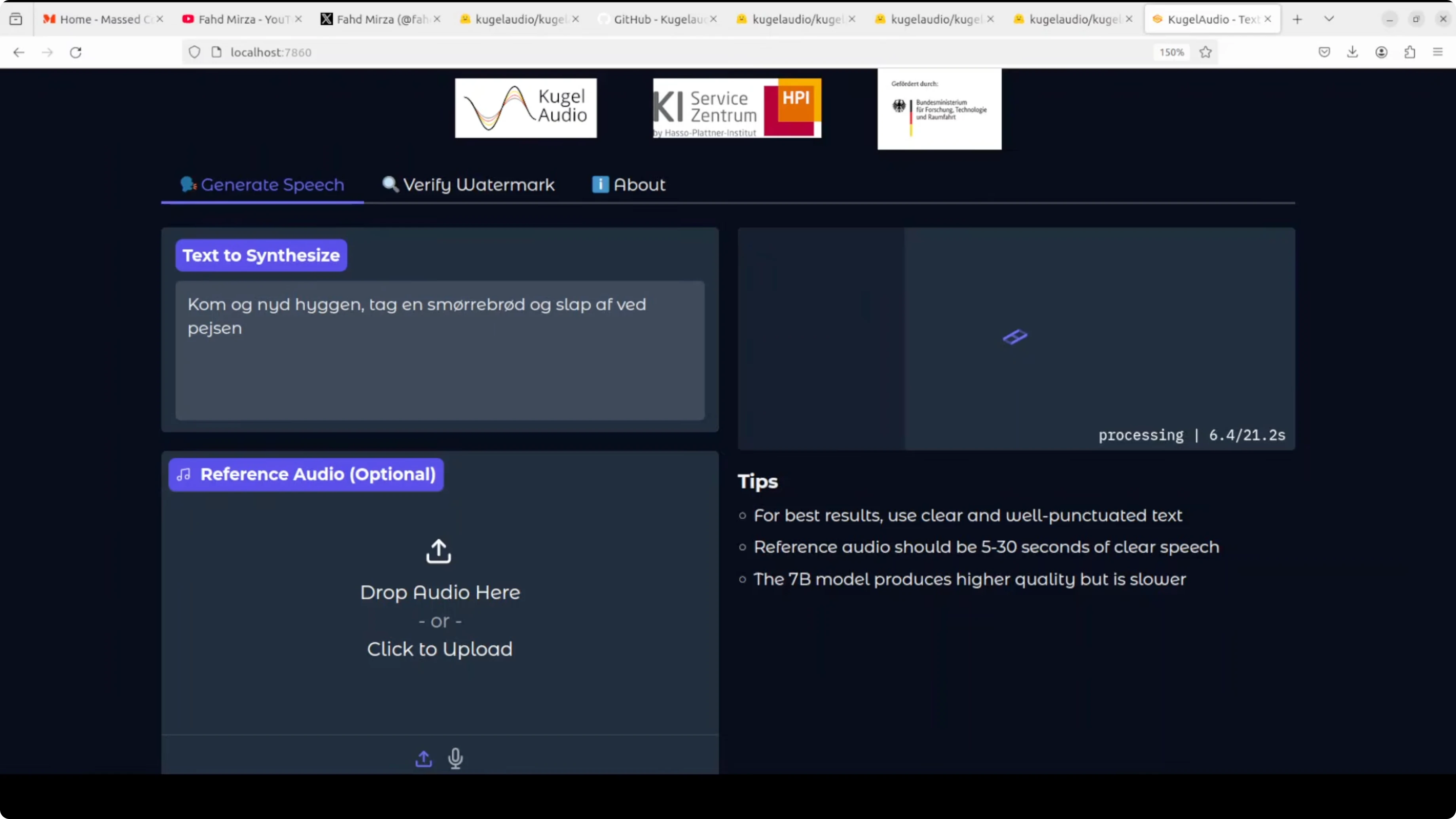Open the Firefox account profile icon
Viewport: 1456px width, 819px height.
coord(1381,52)
